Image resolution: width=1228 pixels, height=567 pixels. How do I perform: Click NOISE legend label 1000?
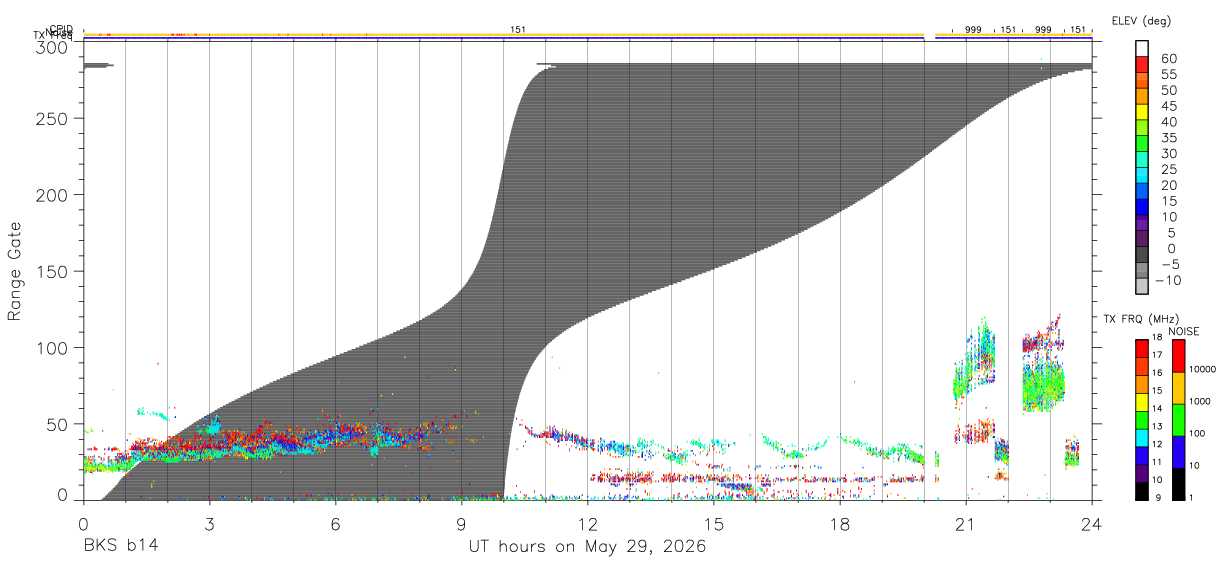coord(1200,401)
